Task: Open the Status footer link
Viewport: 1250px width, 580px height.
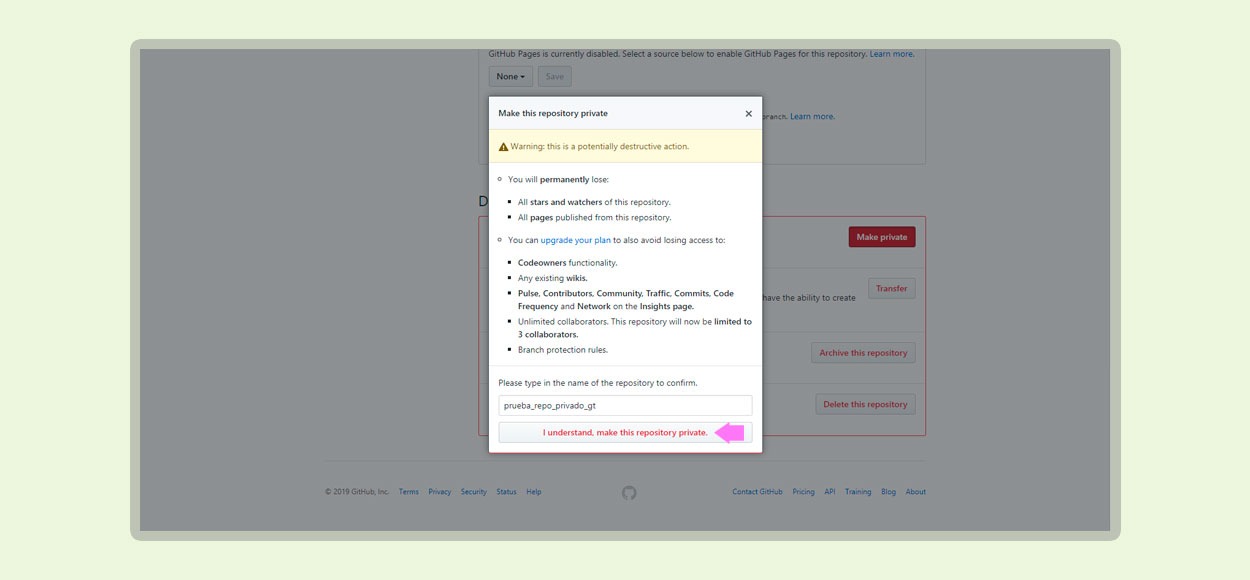Action: (x=507, y=492)
